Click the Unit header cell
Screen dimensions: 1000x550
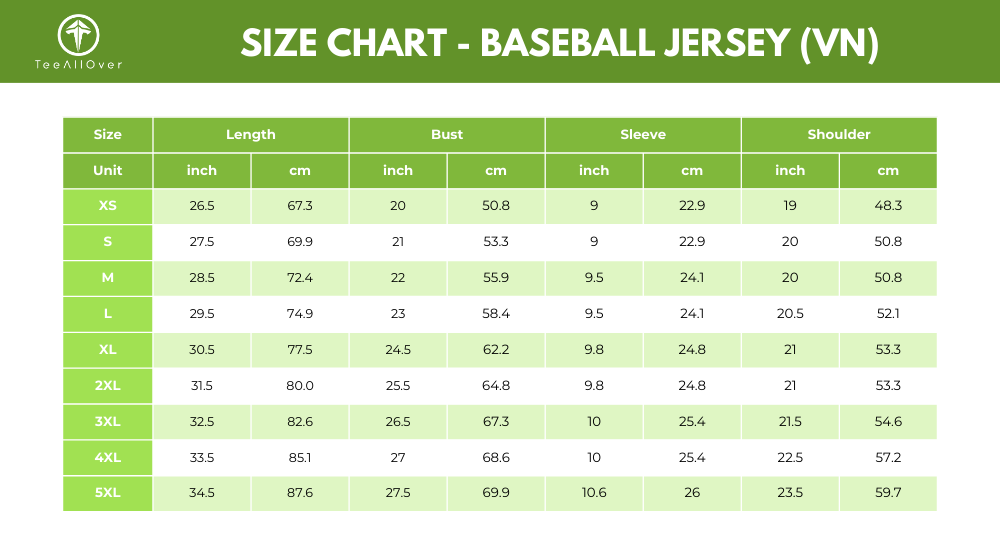click(x=108, y=170)
